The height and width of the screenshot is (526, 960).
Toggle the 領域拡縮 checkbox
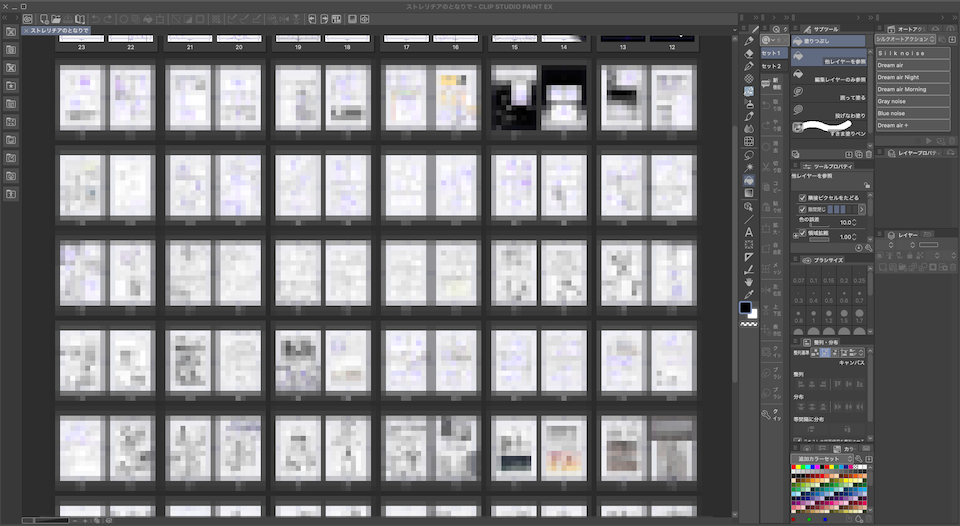pyautogui.click(x=803, y=233)
